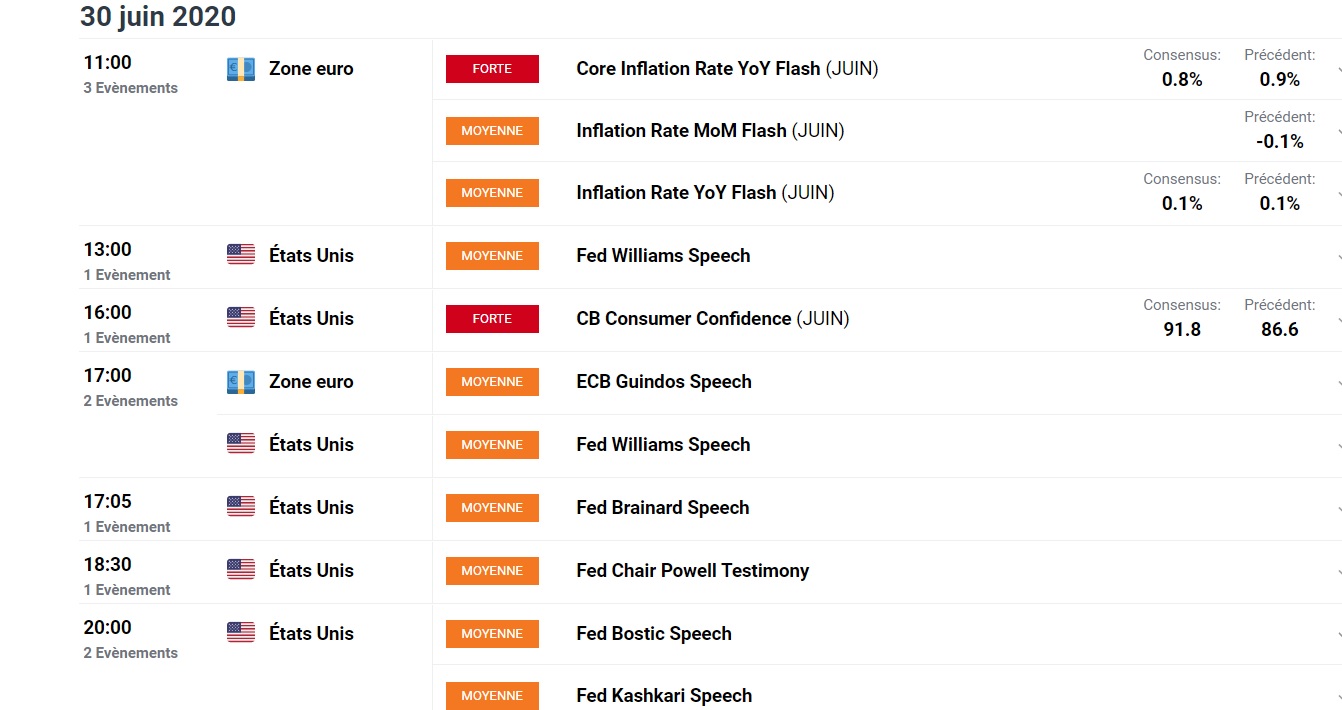Click the US flag in the 17:05 row
The image size is (1342, 710).
pyautogui.click(x=241, y=507)
